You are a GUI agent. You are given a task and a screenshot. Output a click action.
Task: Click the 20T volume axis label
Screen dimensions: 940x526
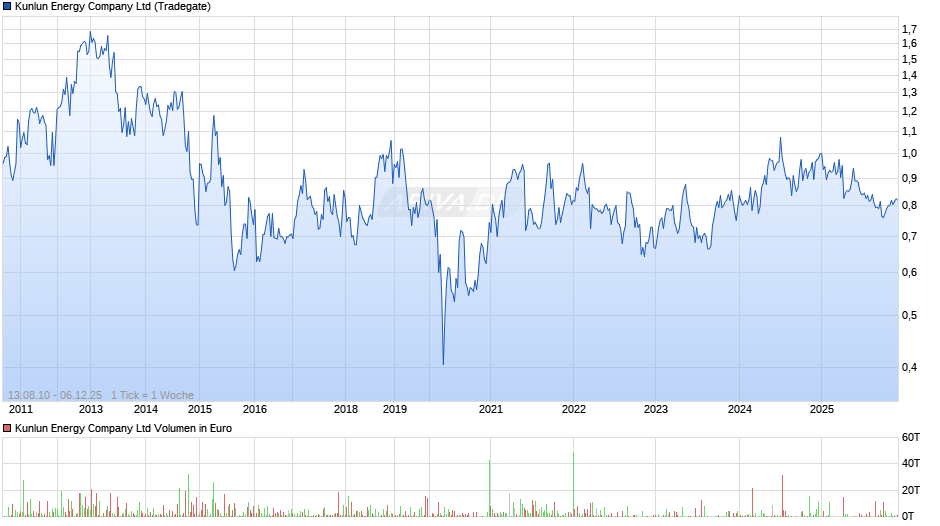pyautogui.click(x=911, y=490)
